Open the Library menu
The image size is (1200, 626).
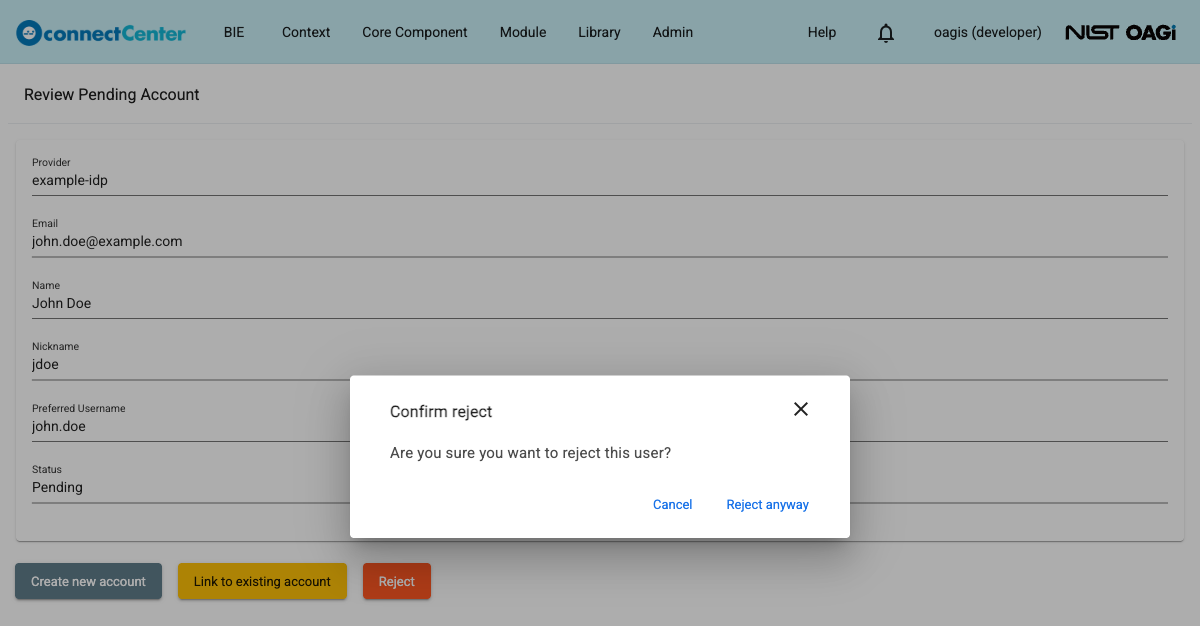click(599, 32)
